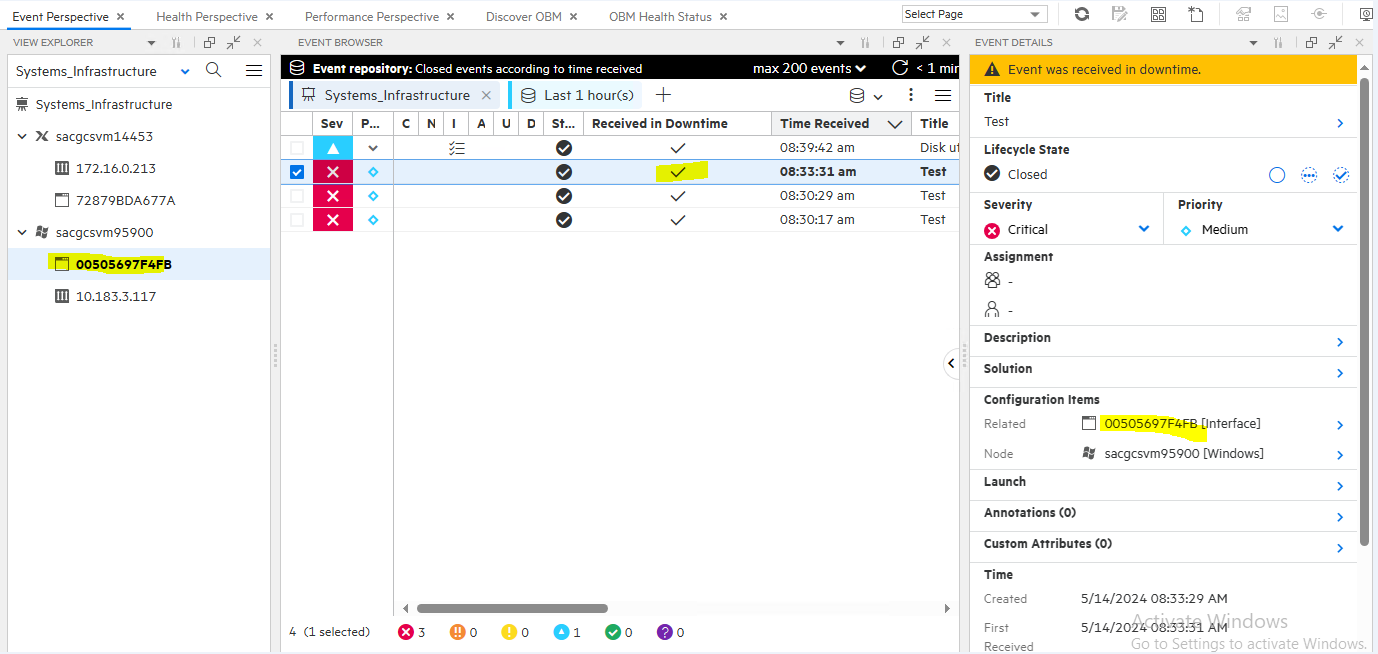Image resolution: width=1378 pixels, height=654 pixels.
Task: Uncheck the selected Test event row
Action: point(296,171)
